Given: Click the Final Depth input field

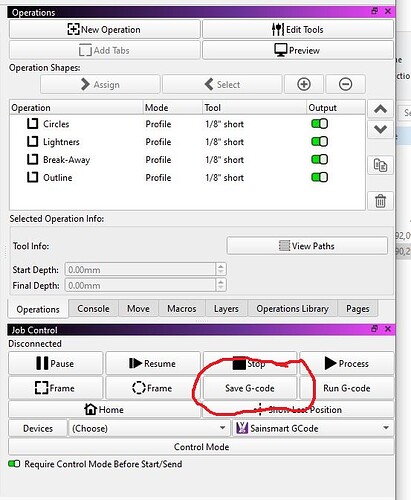Looking at the screenshot, I should [141, 285].
